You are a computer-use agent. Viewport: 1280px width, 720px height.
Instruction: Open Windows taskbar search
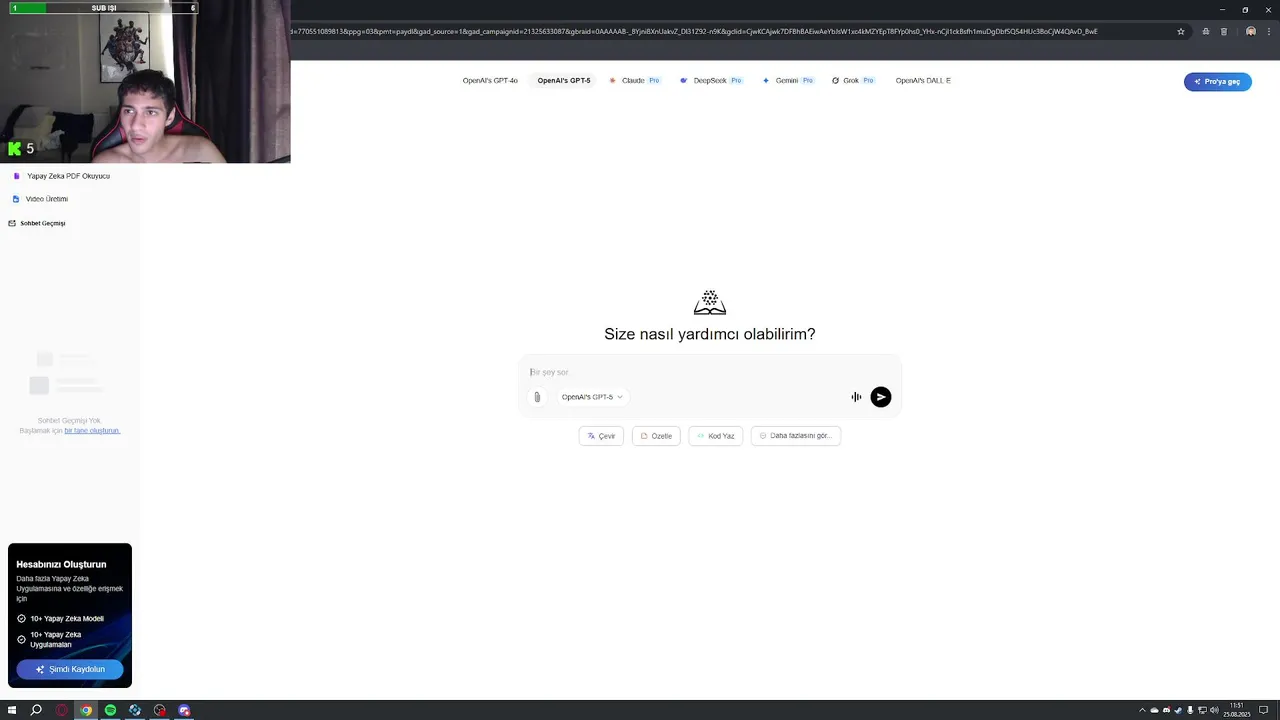coord(36,710)
